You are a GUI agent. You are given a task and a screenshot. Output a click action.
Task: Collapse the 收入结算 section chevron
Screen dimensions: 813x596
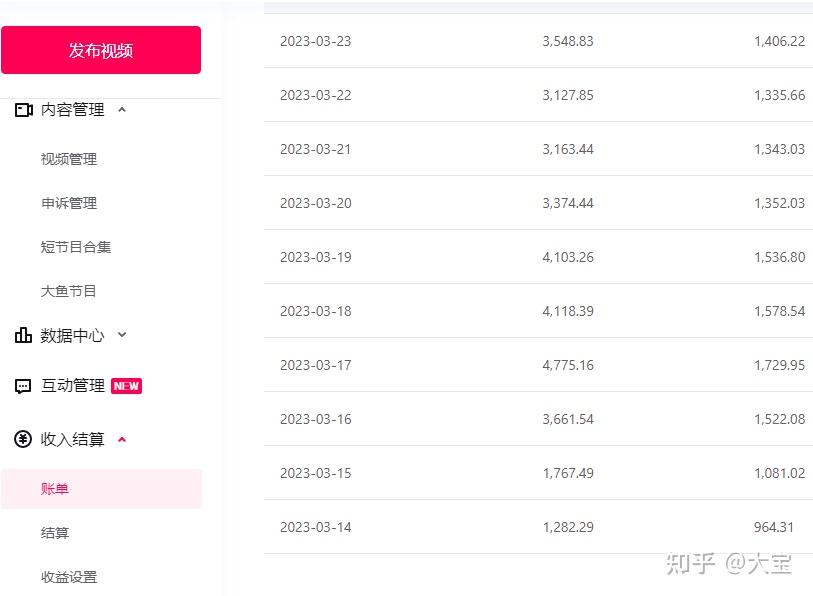tap(122, 440)
